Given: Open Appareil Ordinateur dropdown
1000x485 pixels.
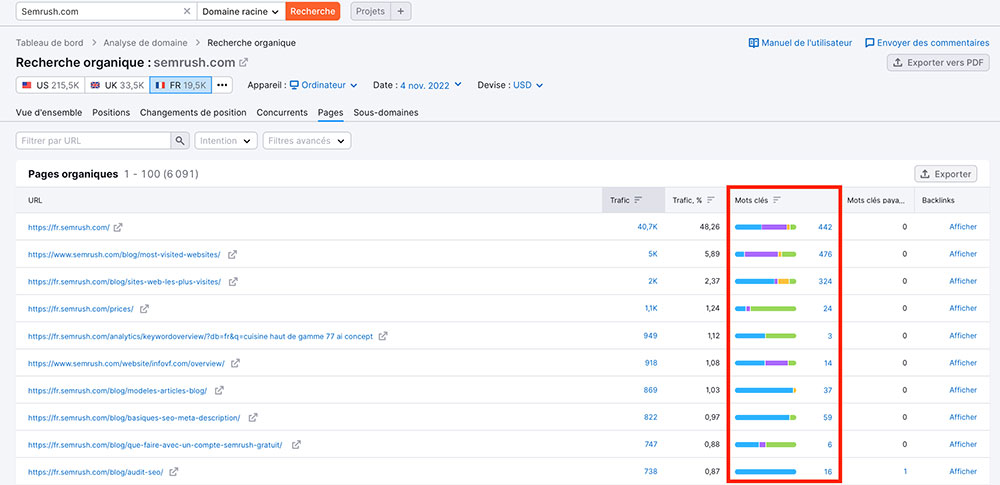Looking at the screenshot, I should [323, 85].
